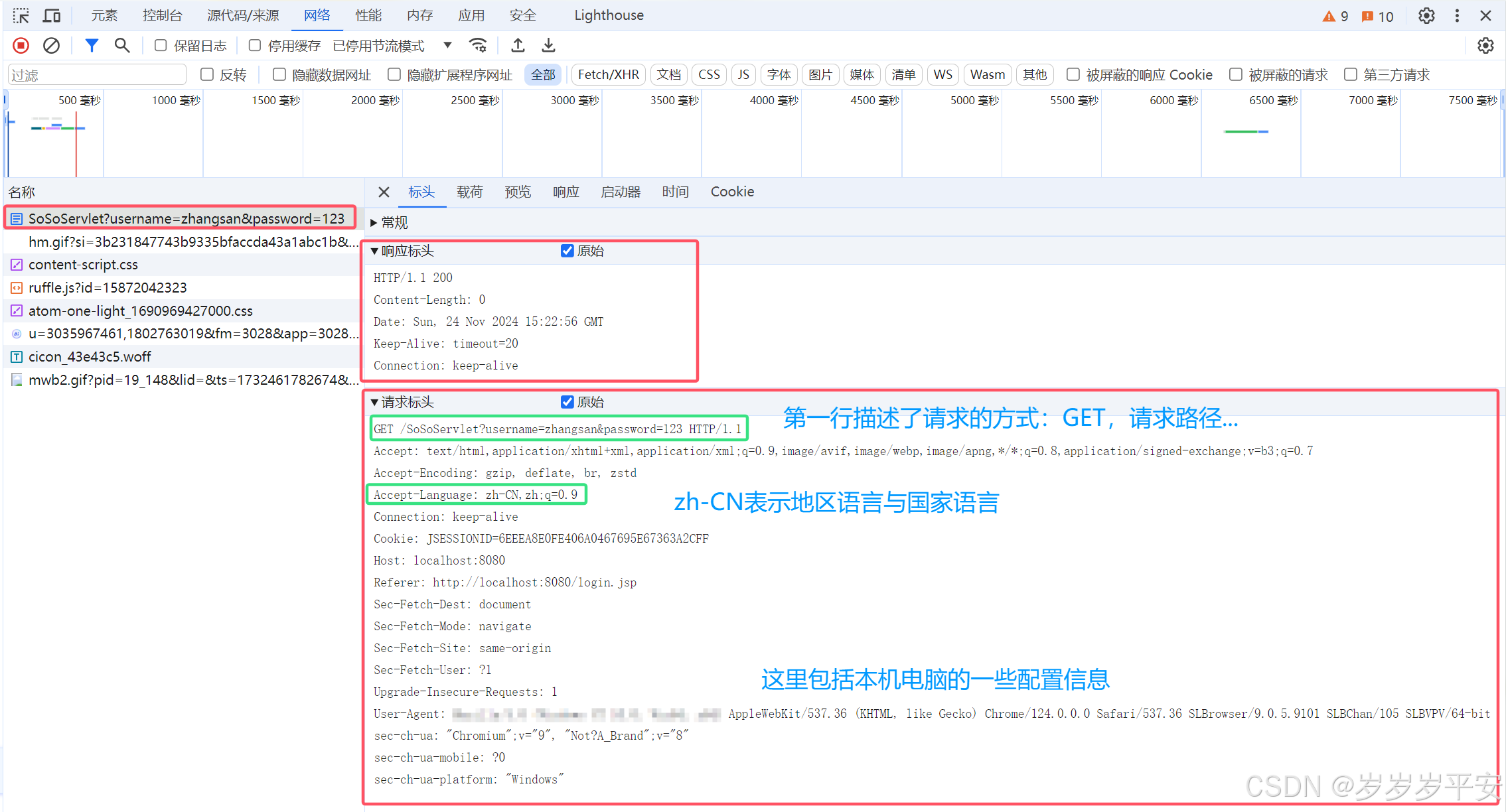This screenshot has height=812, width=1506.
Task: Check hide extension URLs checkbox
Action: coord(394,74)
